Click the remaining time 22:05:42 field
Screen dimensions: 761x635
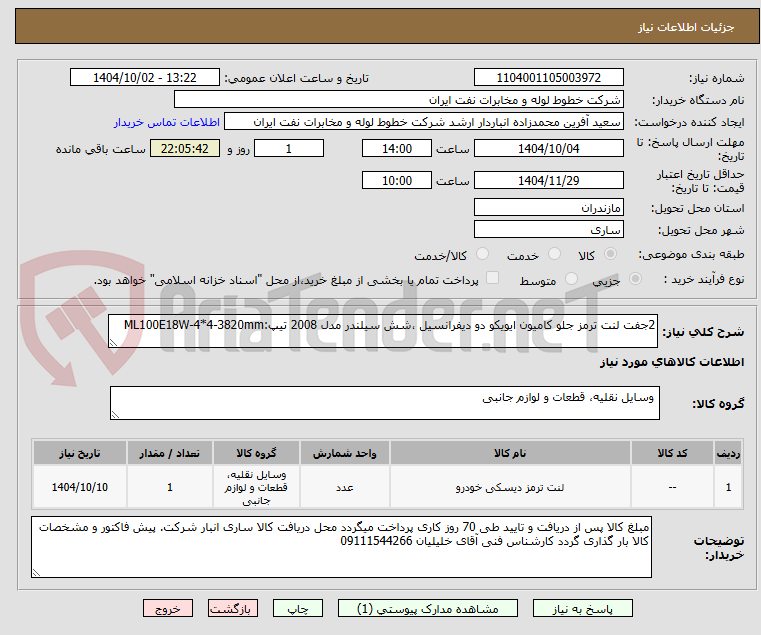point(185,149)
